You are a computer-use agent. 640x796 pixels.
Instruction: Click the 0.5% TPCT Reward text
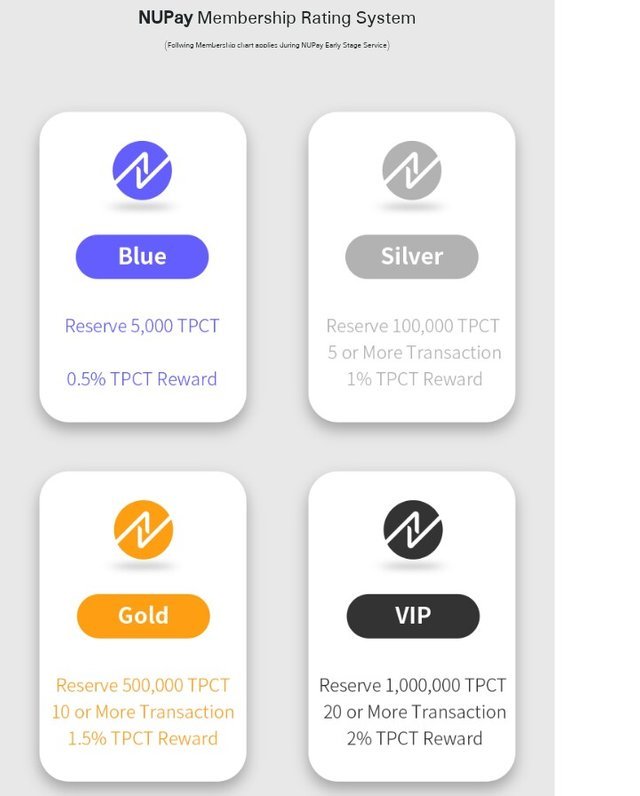142,379
